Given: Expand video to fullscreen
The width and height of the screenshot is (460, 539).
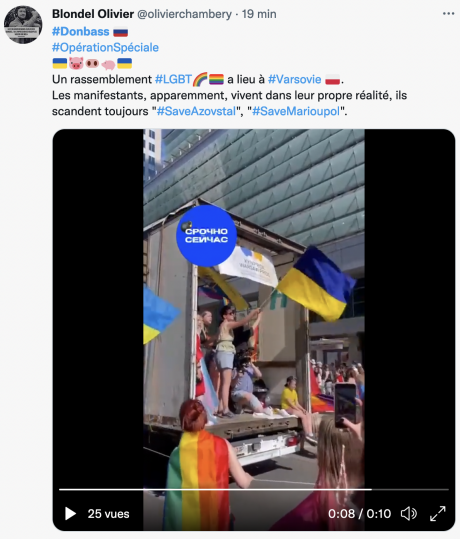Looking at the screenshot, I should (x=438, y=514).
